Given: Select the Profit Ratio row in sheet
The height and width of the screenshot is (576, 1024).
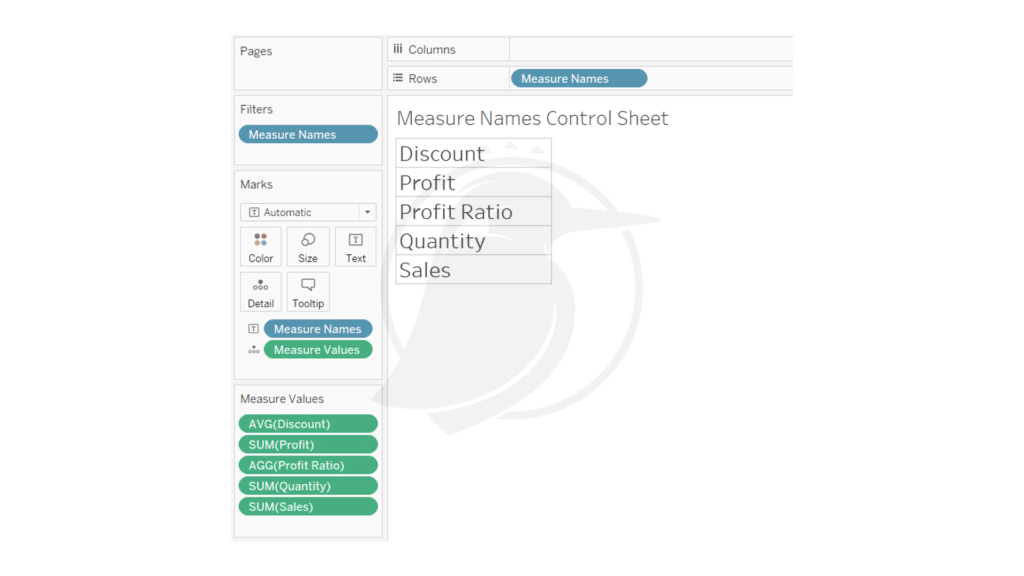Looking at the screenshot, I should (x=473, y=212).
